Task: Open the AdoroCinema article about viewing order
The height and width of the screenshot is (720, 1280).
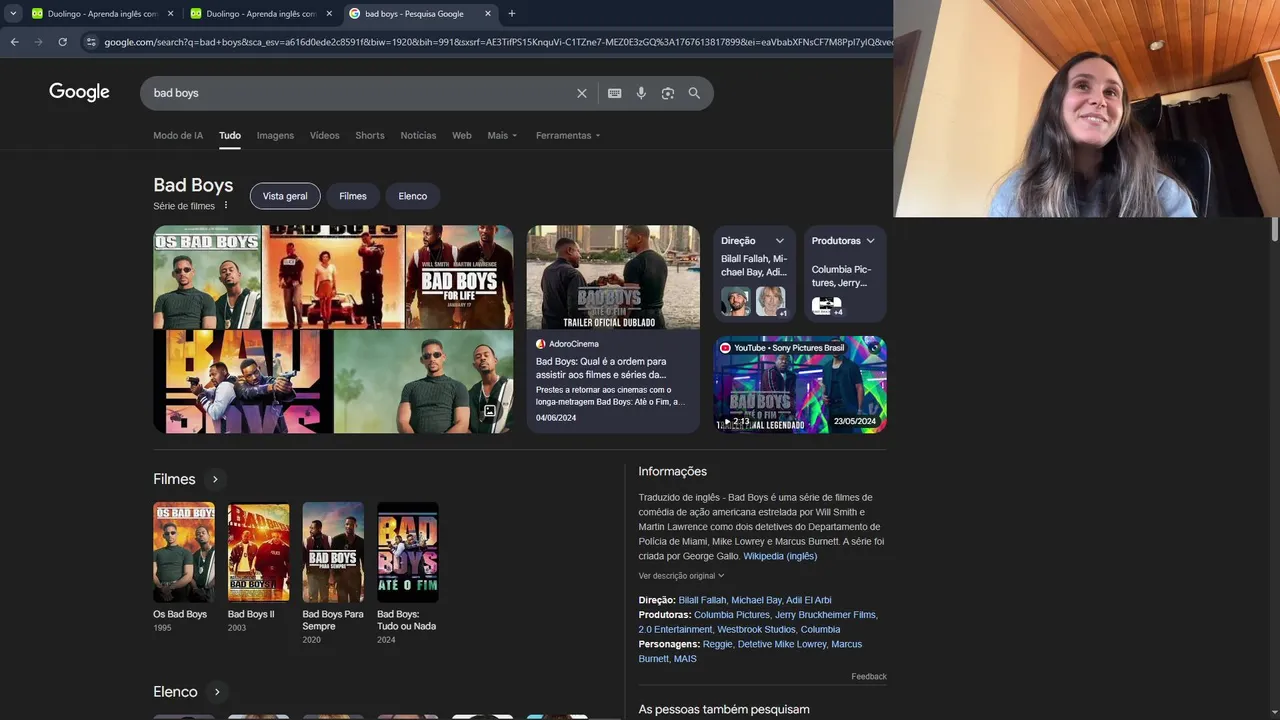Action: tap(613, 329)
